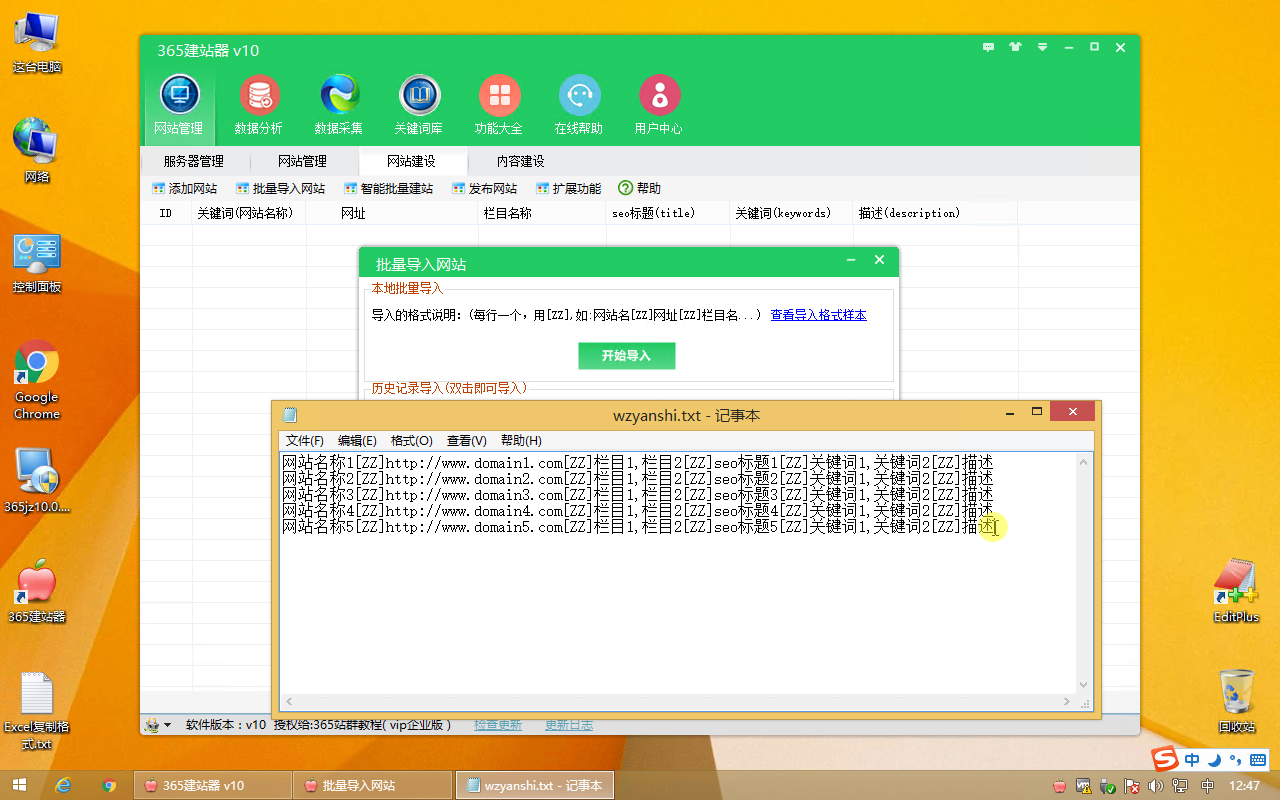Click the Notepad document icon in title bar
The image size is (1280, 800).
click(x=290, y=415)
